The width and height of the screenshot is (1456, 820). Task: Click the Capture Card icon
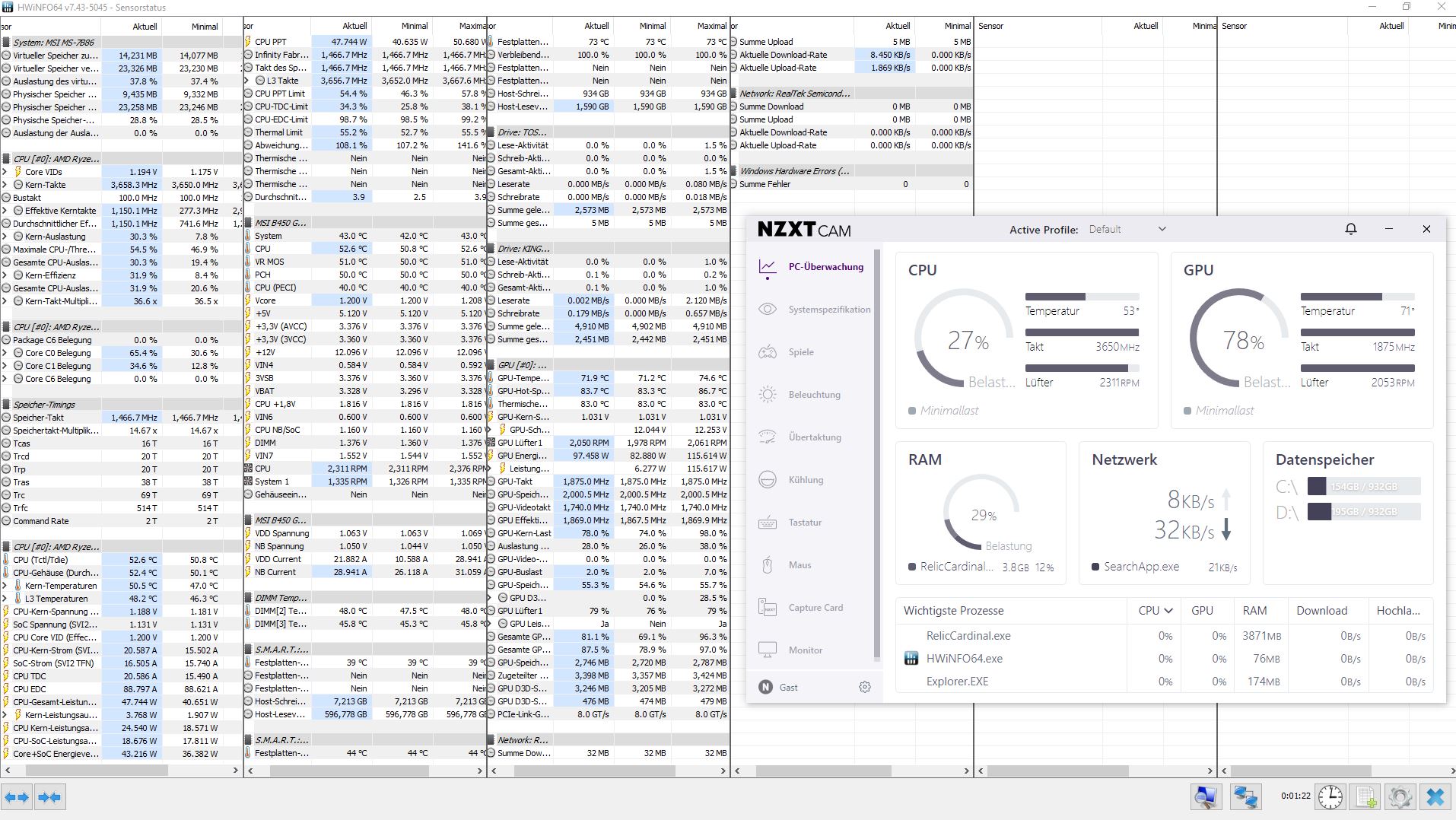click(768, 608)
